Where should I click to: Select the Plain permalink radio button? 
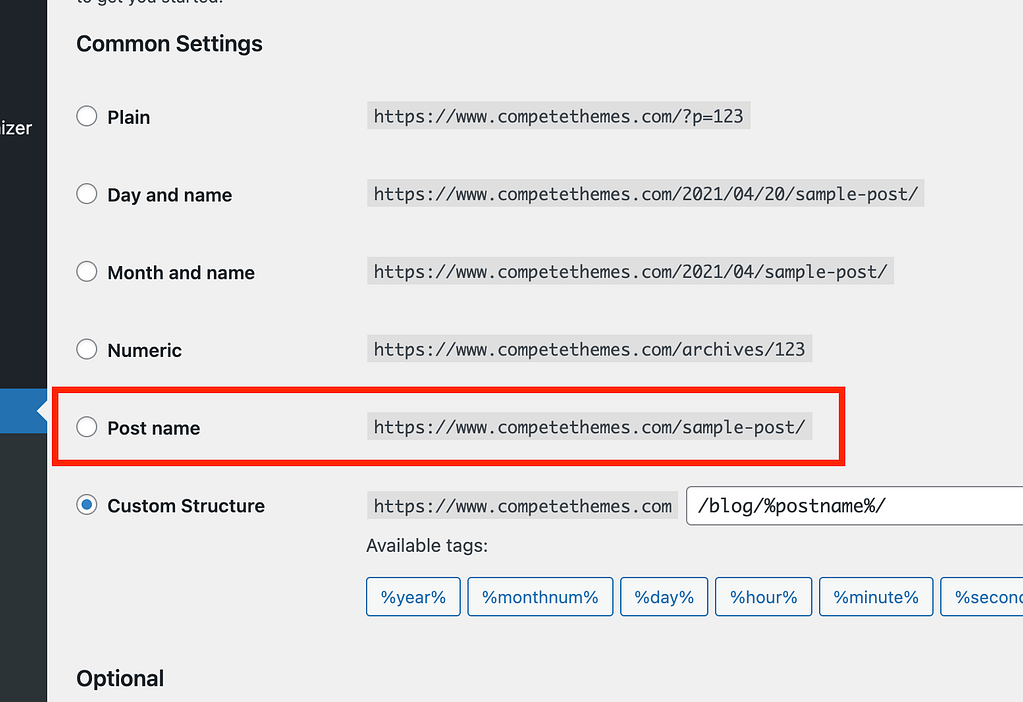[x=87, y=116]
